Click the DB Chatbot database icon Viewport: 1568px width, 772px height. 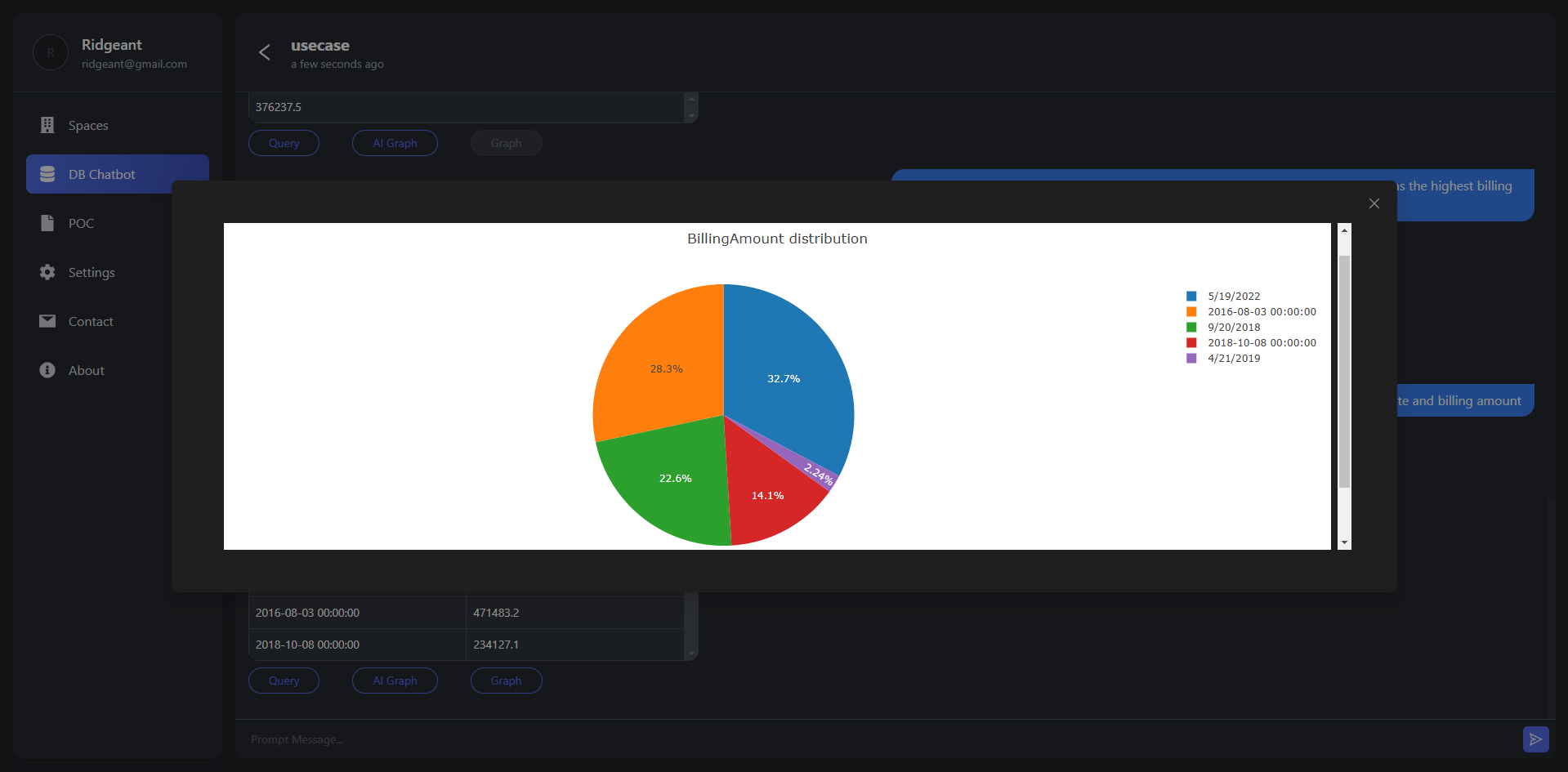tap(47, 174)
